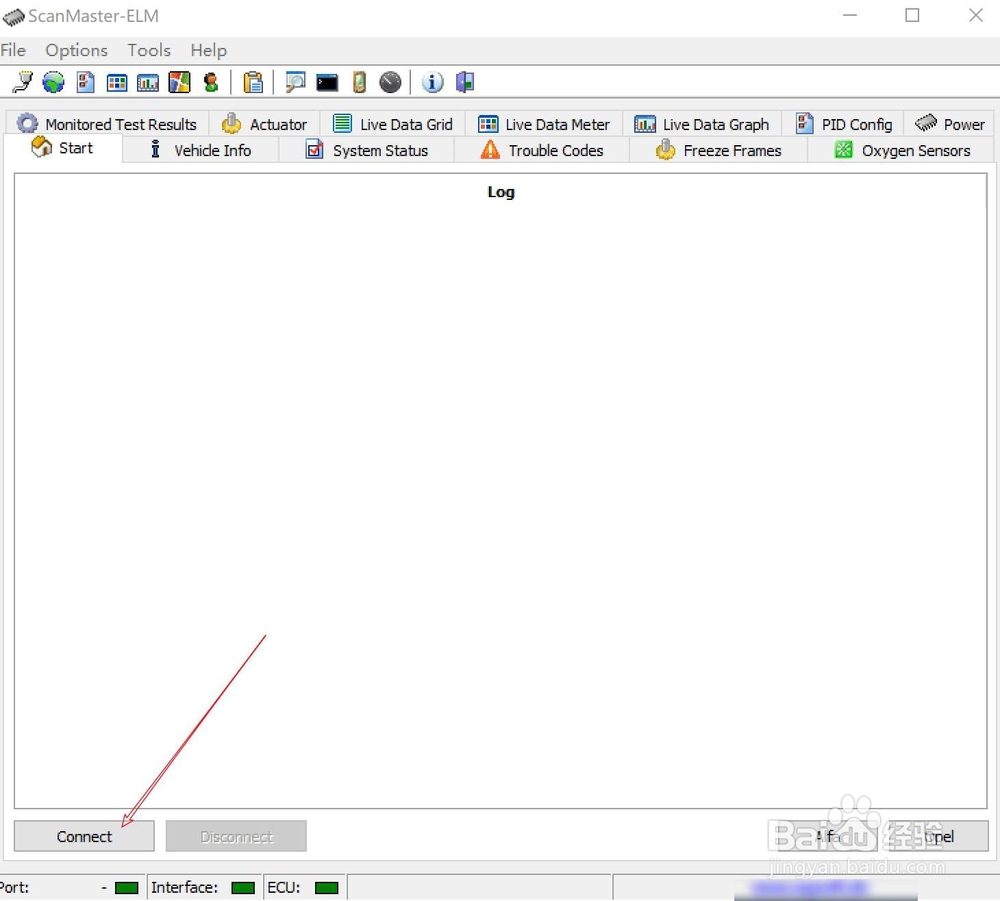Open the Help menu
Screen dimensions: 1000x901
pyautogui.click(x=209, y=50)
